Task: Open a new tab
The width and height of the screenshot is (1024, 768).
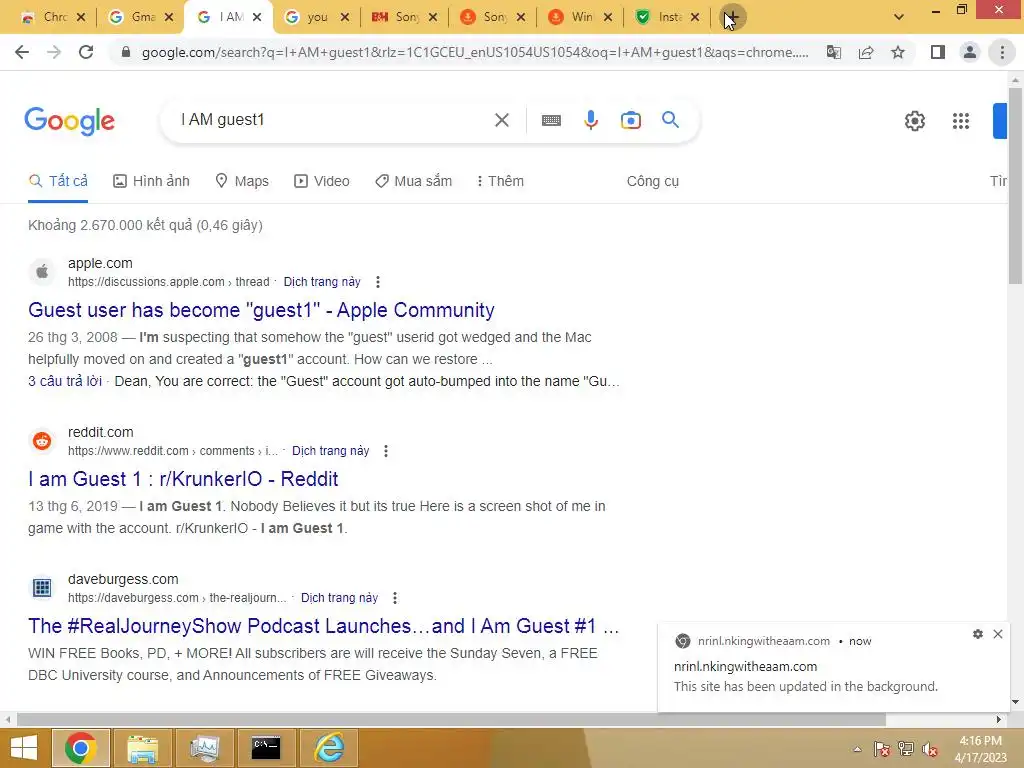Action: [732, 18]
